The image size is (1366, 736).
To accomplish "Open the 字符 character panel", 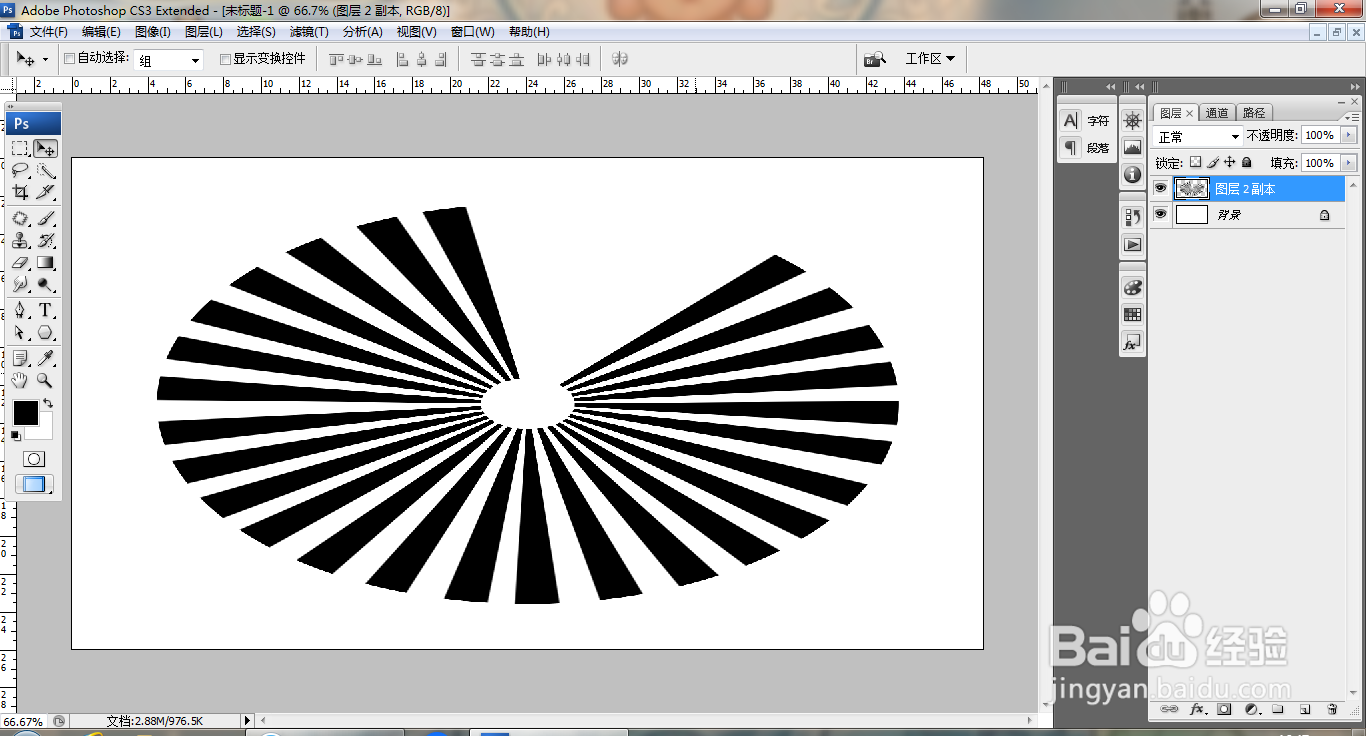I will 1086,121.
